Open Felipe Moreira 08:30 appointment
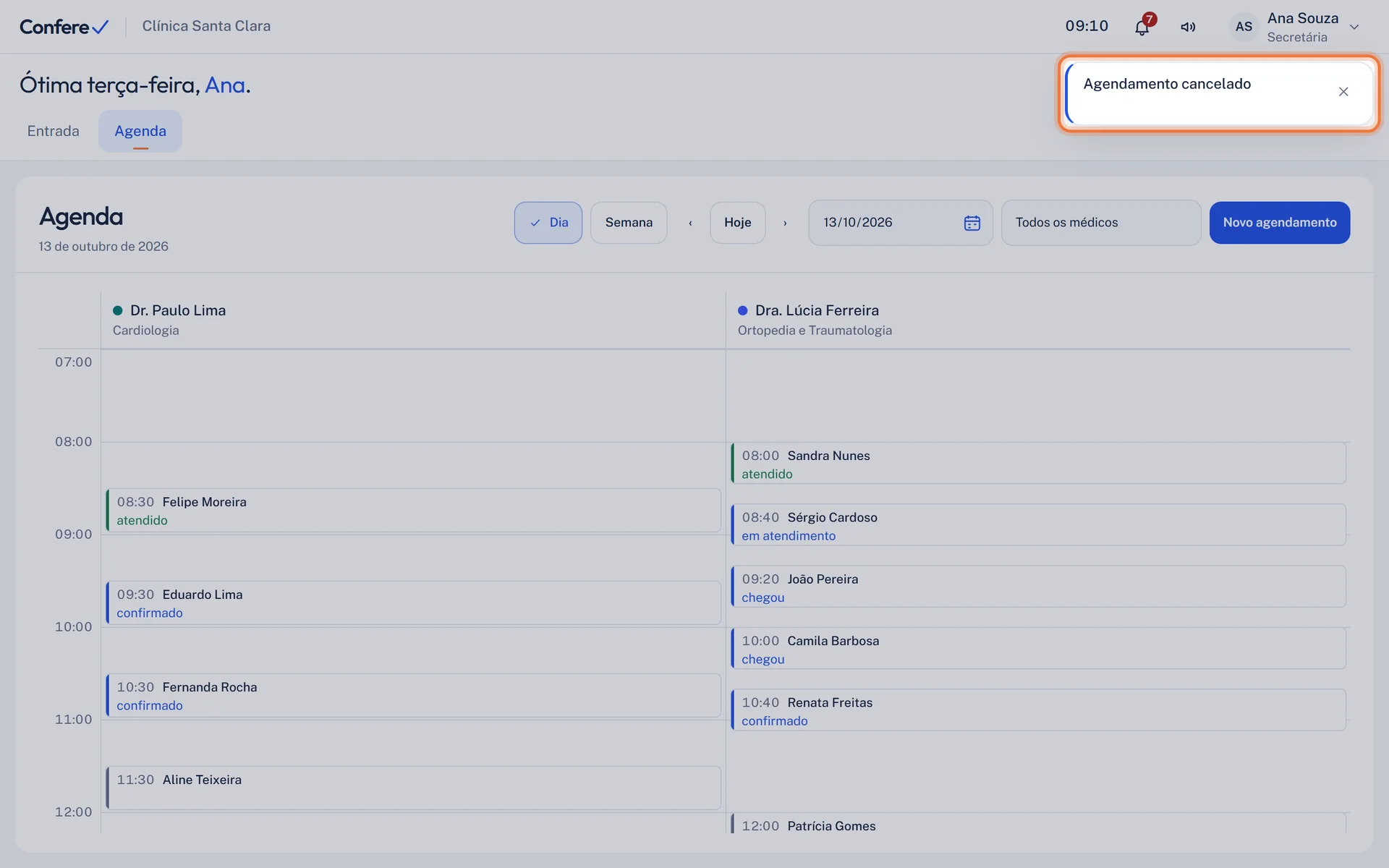 click(413, 511)
